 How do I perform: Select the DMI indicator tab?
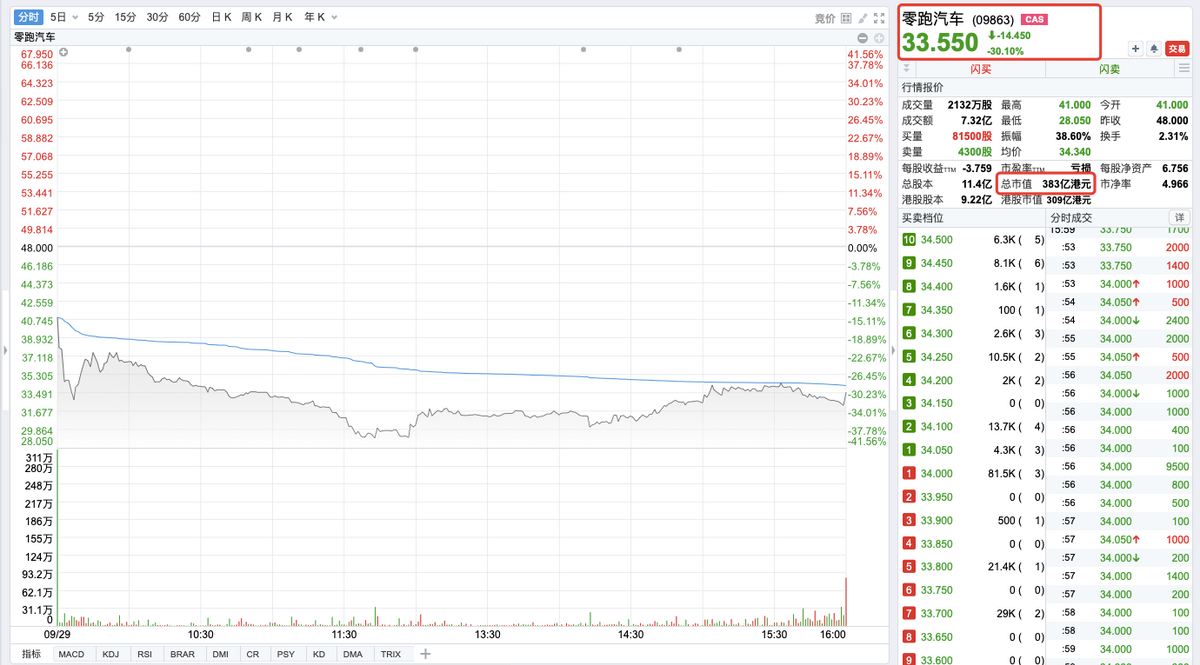(x=220, y=654)
